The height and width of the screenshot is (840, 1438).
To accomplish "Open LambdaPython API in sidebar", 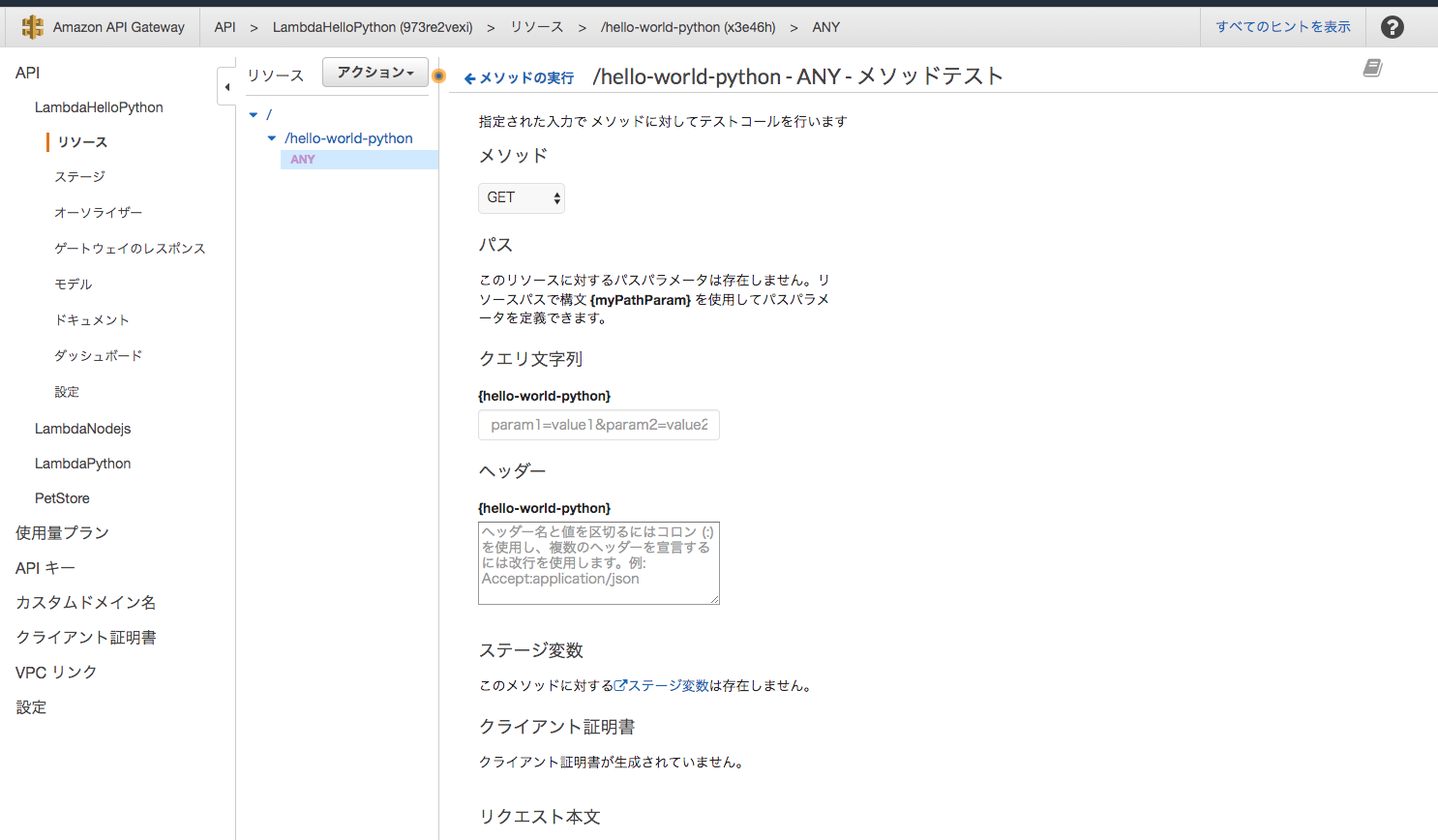I will 82,464.
